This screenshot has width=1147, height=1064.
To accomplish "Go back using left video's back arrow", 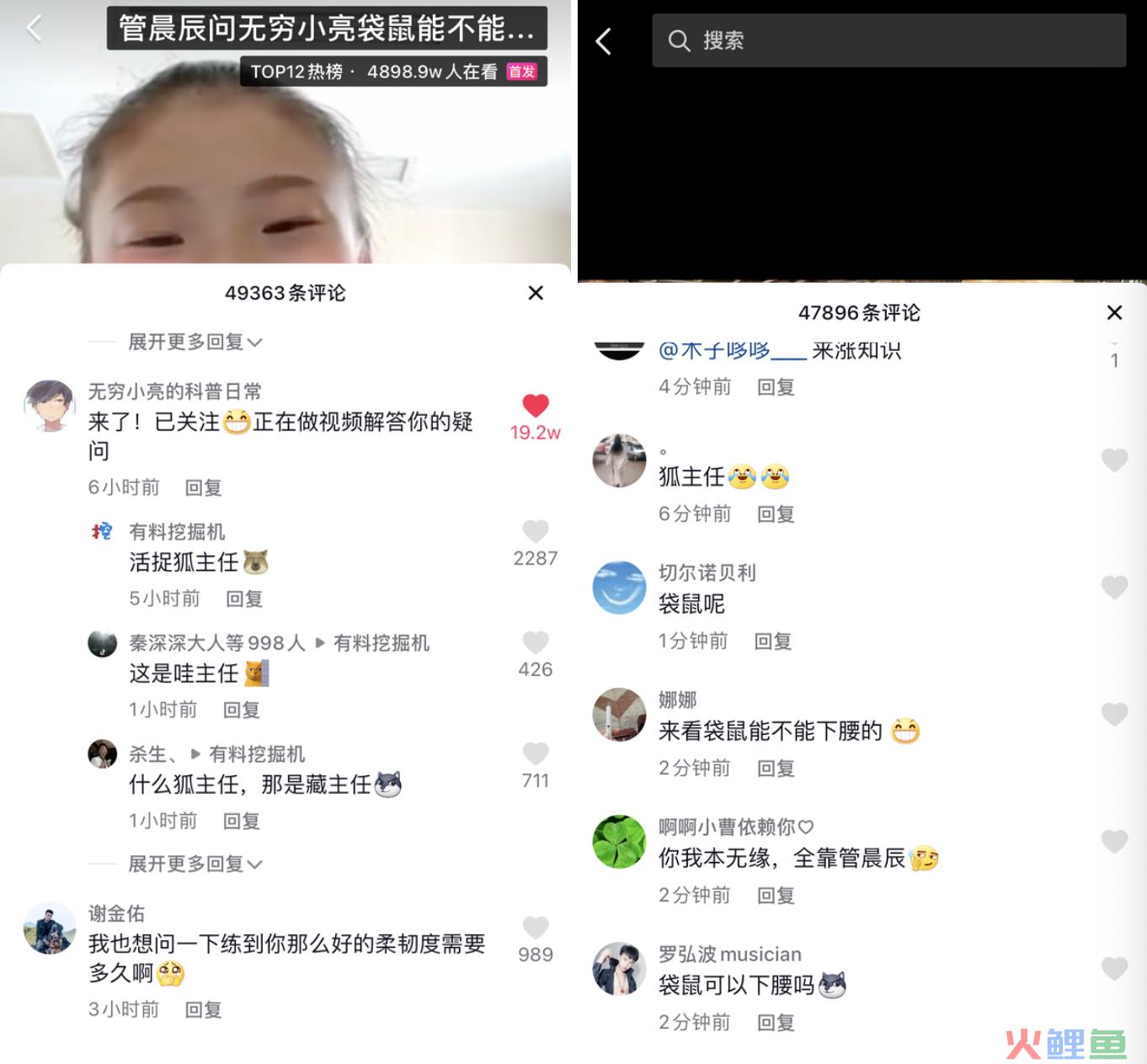I will pyautogui.click(x=34, y=29).
